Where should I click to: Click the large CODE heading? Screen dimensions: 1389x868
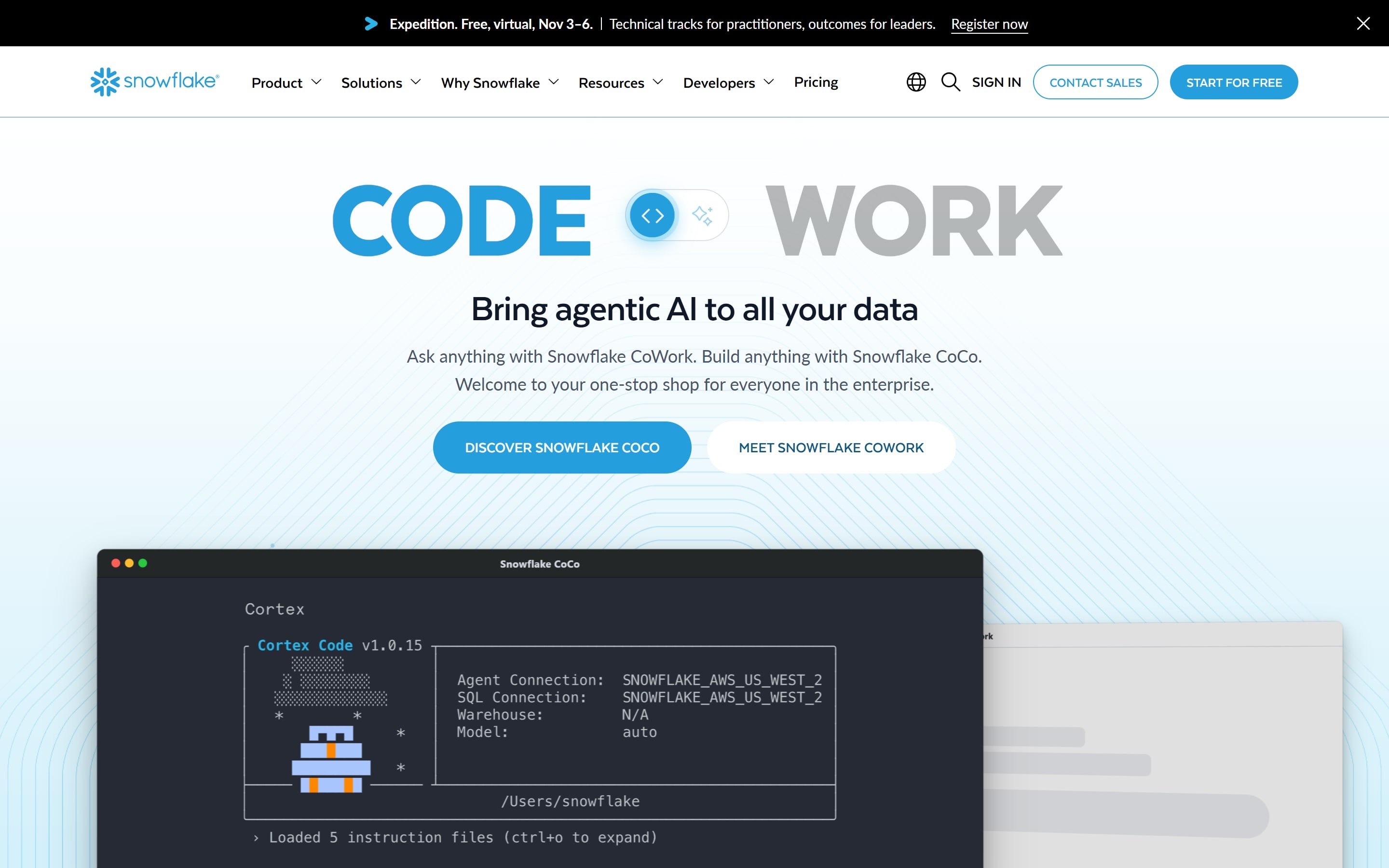[462, 220]
